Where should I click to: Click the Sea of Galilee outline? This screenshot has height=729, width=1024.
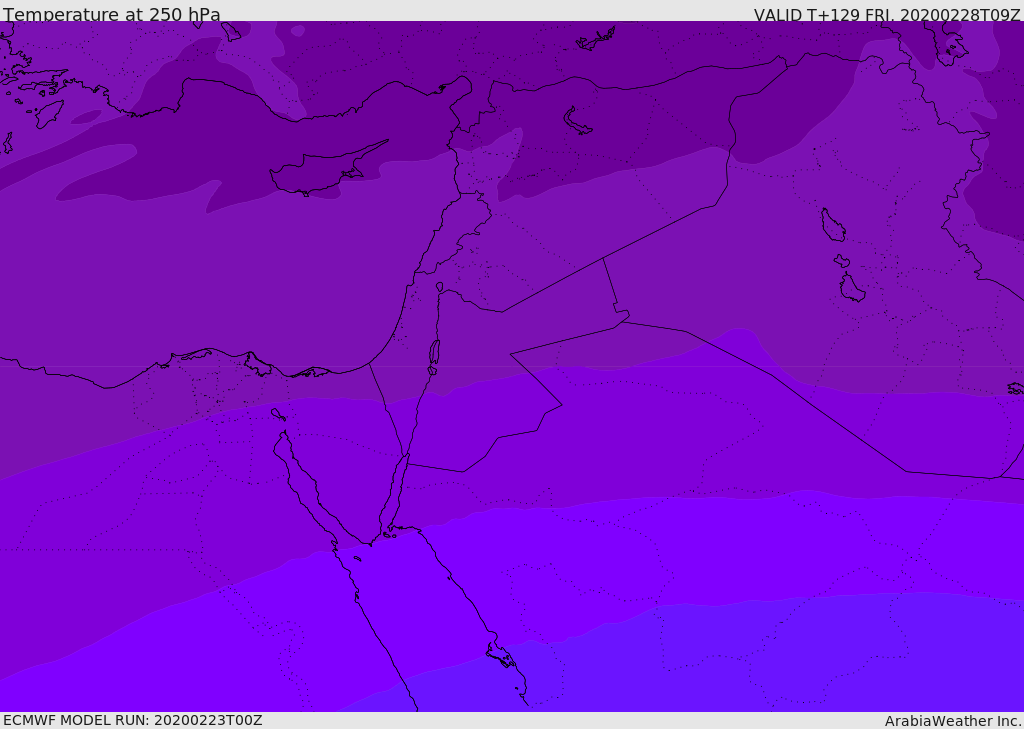point(440,287)
